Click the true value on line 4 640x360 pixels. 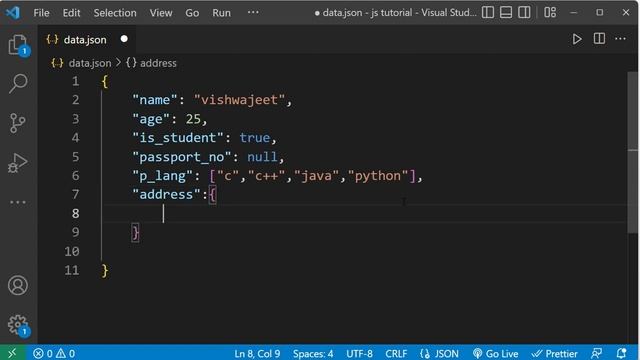point(255,138)
